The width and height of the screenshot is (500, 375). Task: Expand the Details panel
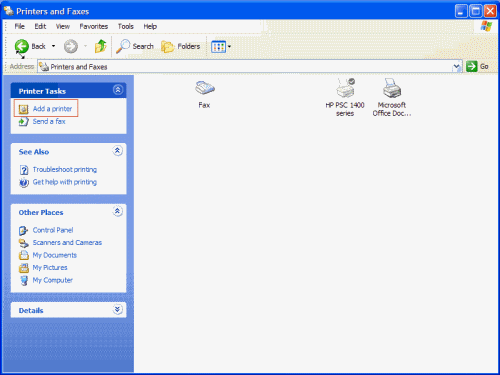point(117,310)
